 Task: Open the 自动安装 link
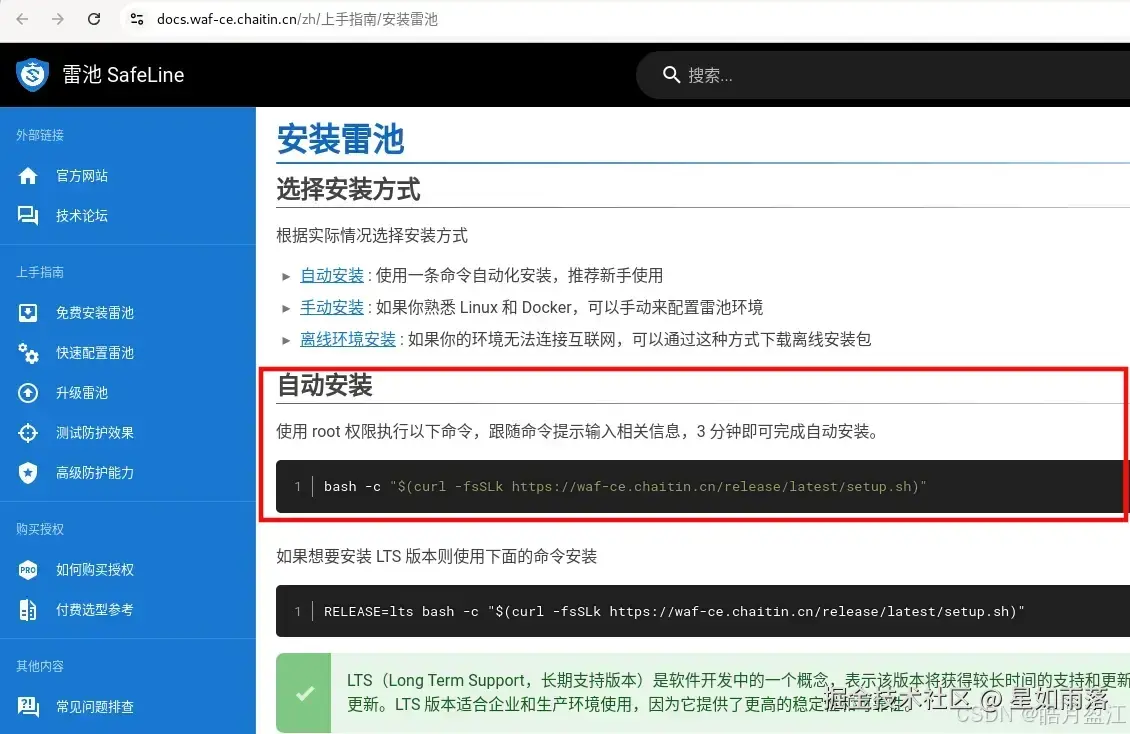pos(332,275)
